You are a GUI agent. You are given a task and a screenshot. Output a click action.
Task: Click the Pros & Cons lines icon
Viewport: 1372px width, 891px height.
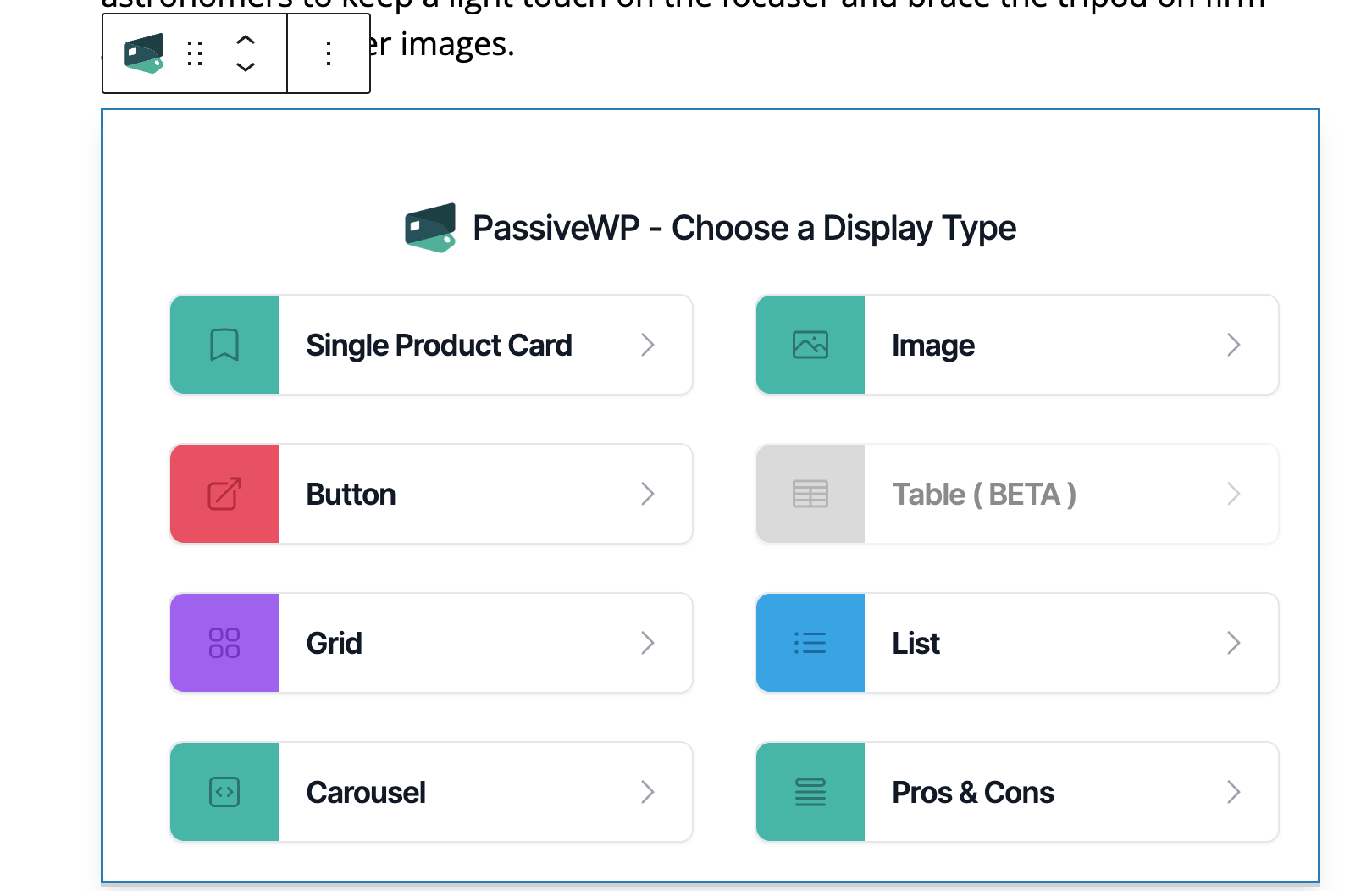[810, 792]
